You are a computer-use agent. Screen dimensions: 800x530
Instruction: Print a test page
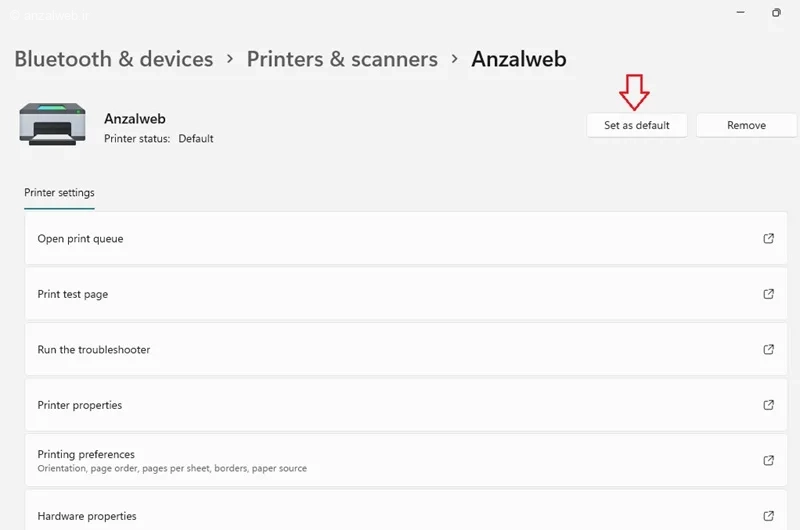[406, 294]
